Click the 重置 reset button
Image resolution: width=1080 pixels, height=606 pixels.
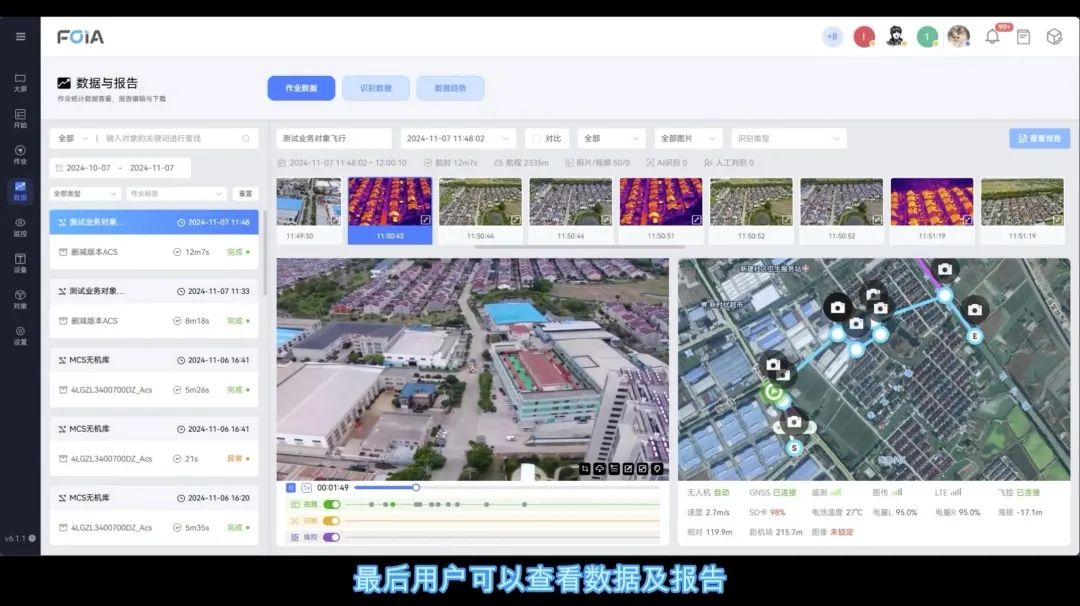pos(244,194)
